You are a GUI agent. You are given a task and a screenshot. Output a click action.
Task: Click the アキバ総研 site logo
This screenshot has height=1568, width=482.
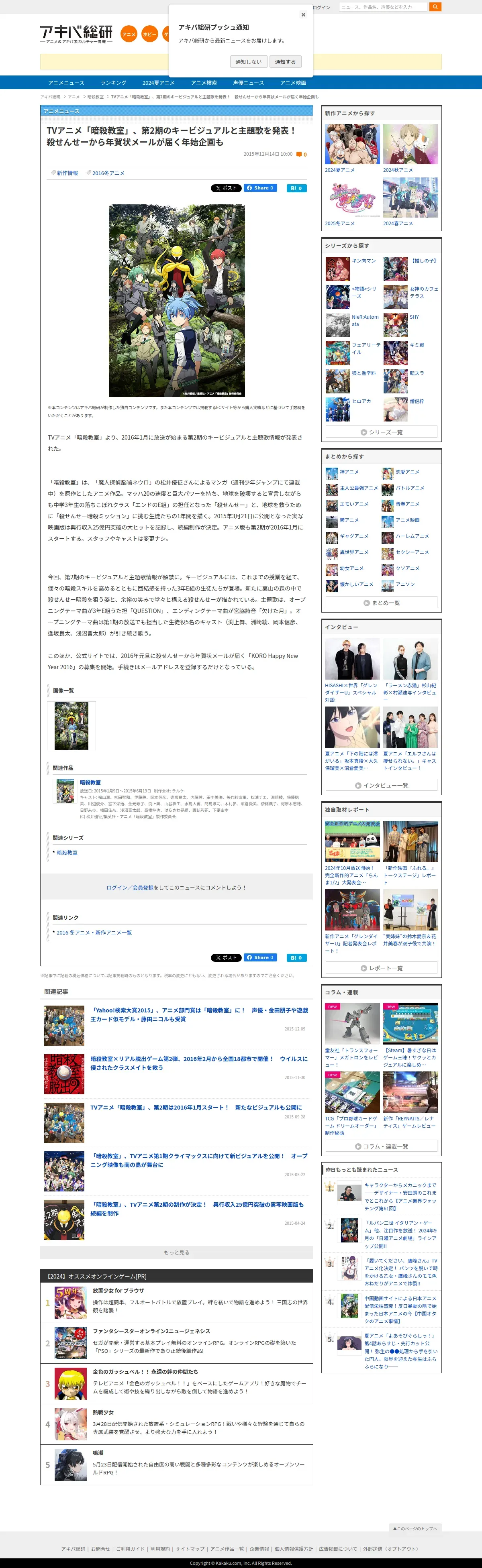point(77,34)
